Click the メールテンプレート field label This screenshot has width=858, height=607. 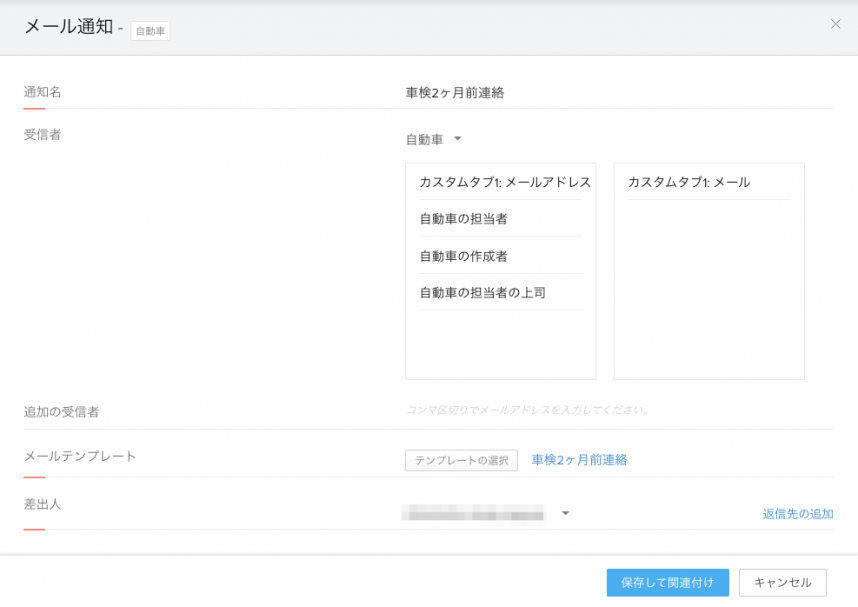tap(80, 456)
